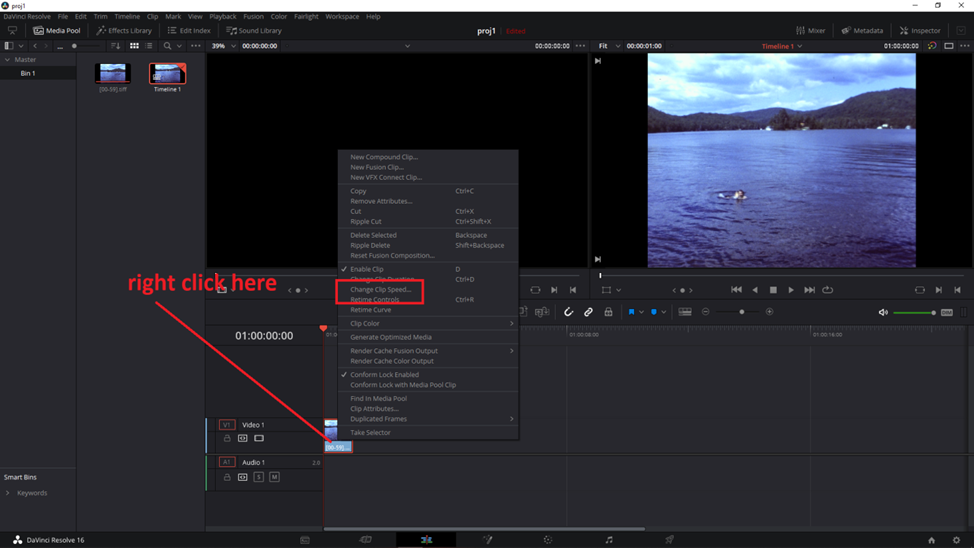Open the flag color dropdown arrow
Viewport: 974px width, 548px height.
641,312
